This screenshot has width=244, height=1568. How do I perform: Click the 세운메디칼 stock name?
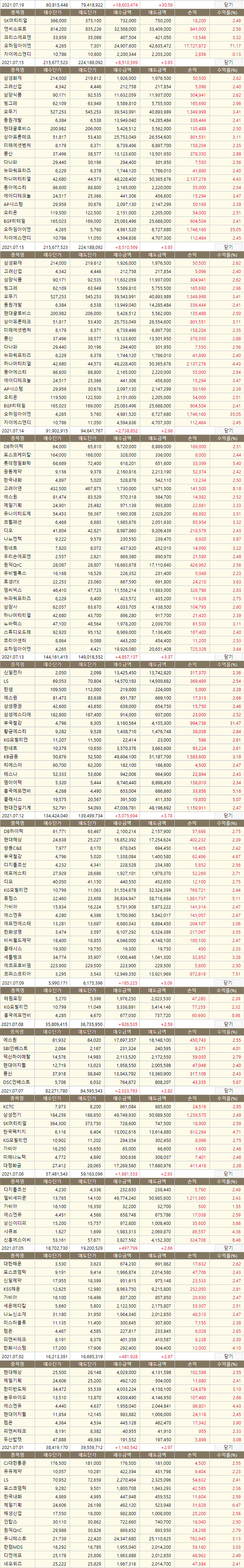click(x=15, y=1306)
